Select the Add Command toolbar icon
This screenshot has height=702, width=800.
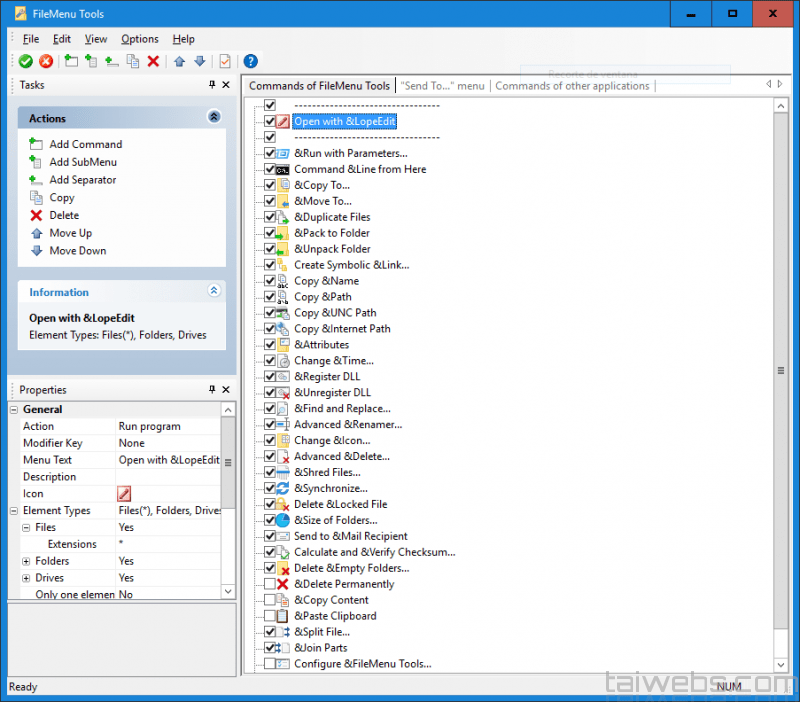(69, 61)
